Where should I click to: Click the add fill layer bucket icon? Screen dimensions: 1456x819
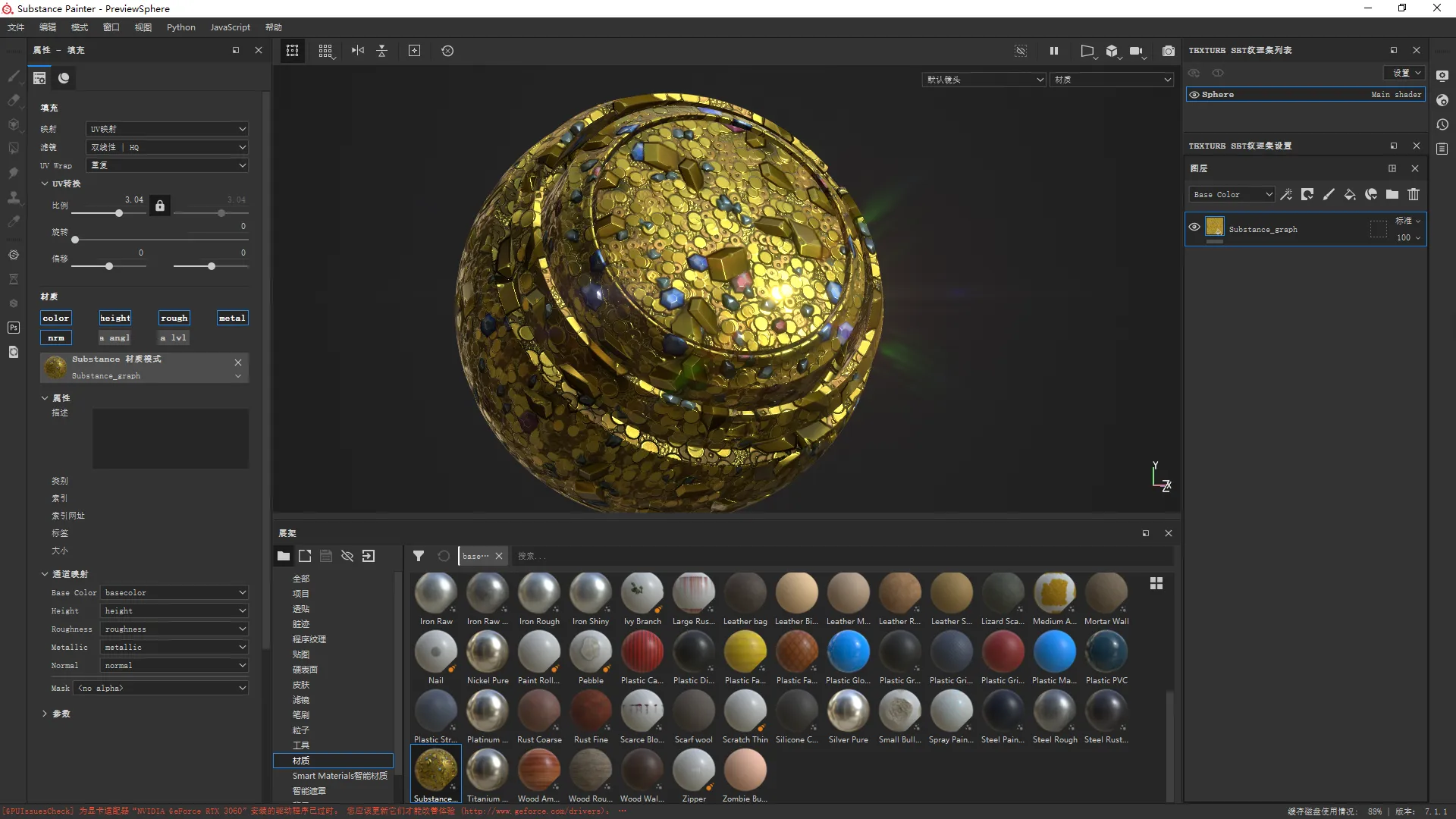1350,195
